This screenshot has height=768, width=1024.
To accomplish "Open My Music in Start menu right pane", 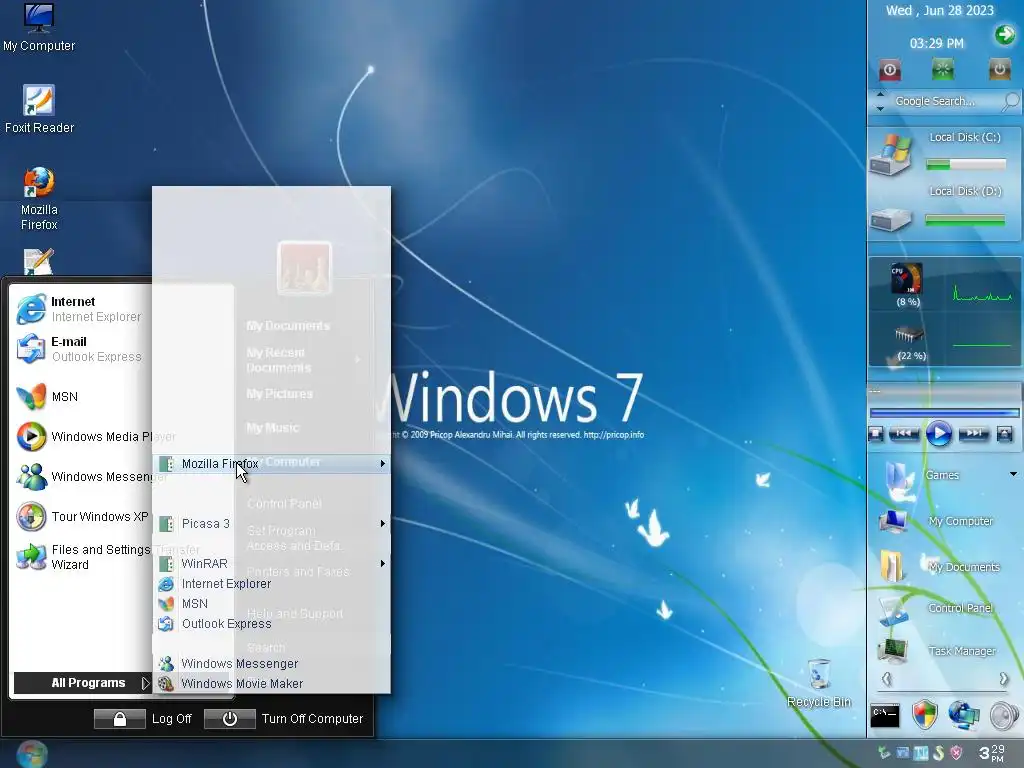I will point(272,428).
